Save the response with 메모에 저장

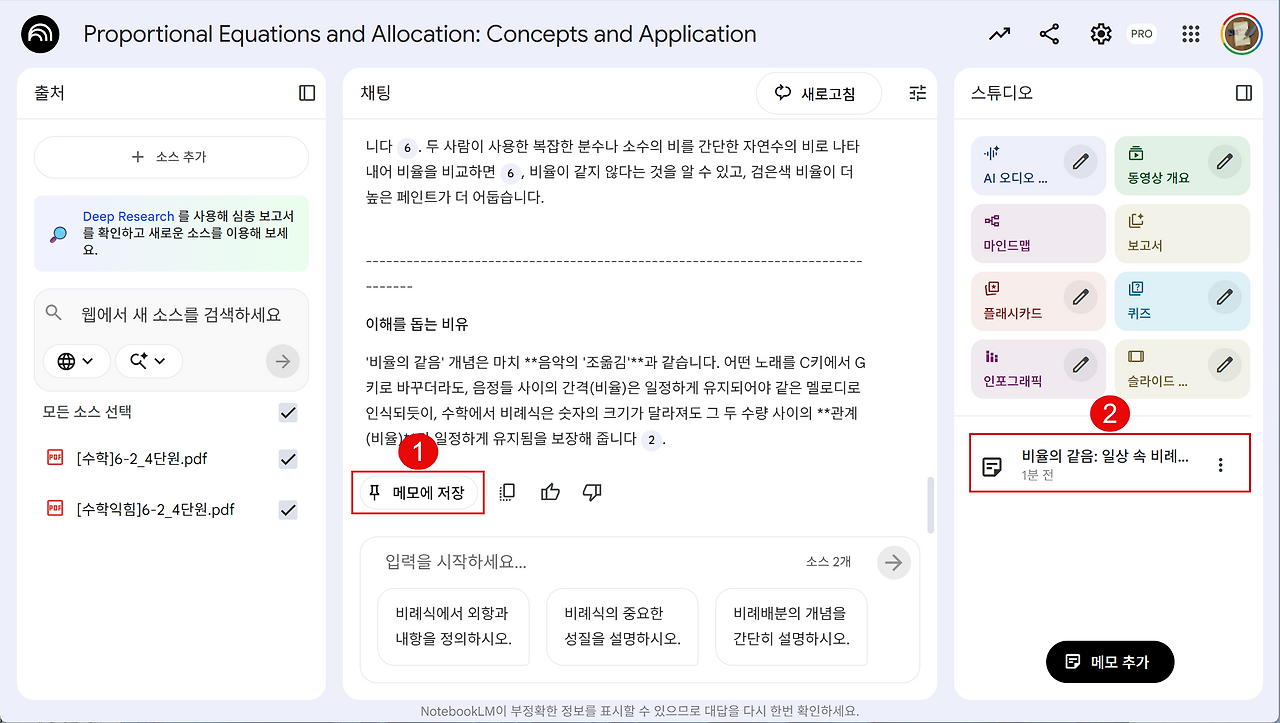[x=417, y=492]
